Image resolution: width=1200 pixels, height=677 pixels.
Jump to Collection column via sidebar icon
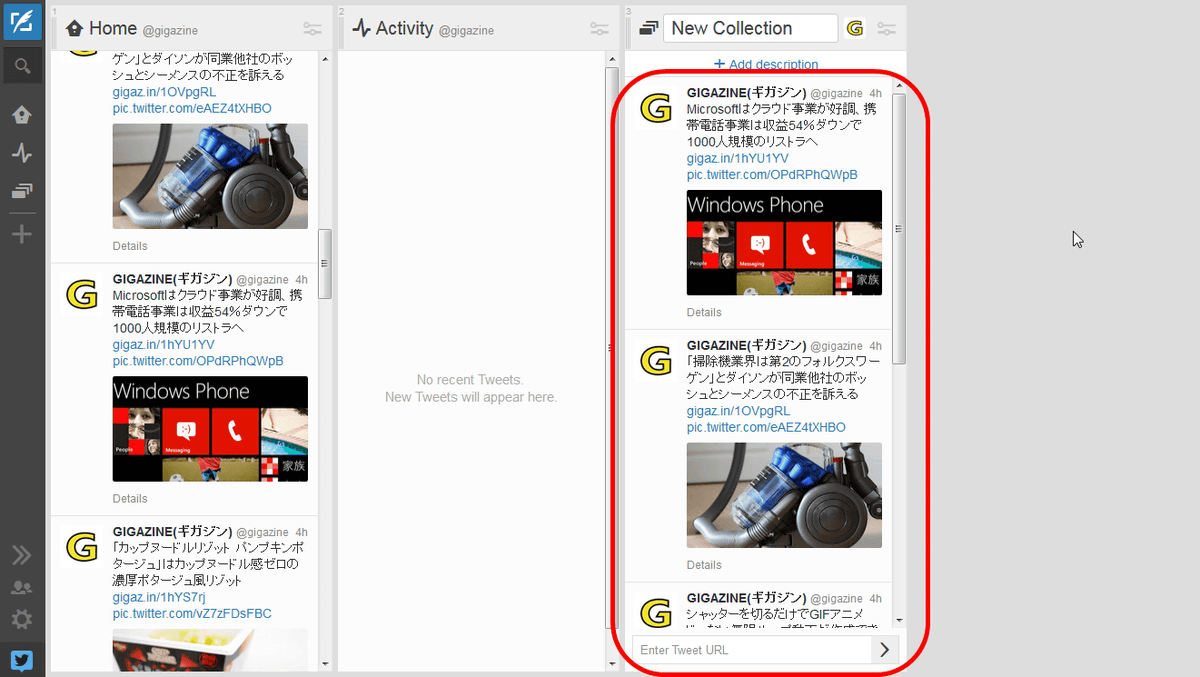[x=22, y=191]
